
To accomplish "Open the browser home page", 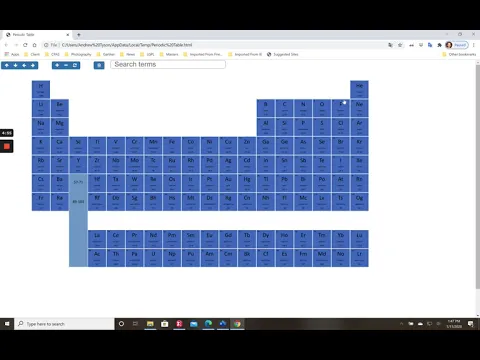I will pyautogui.click(x=35, y=45).
